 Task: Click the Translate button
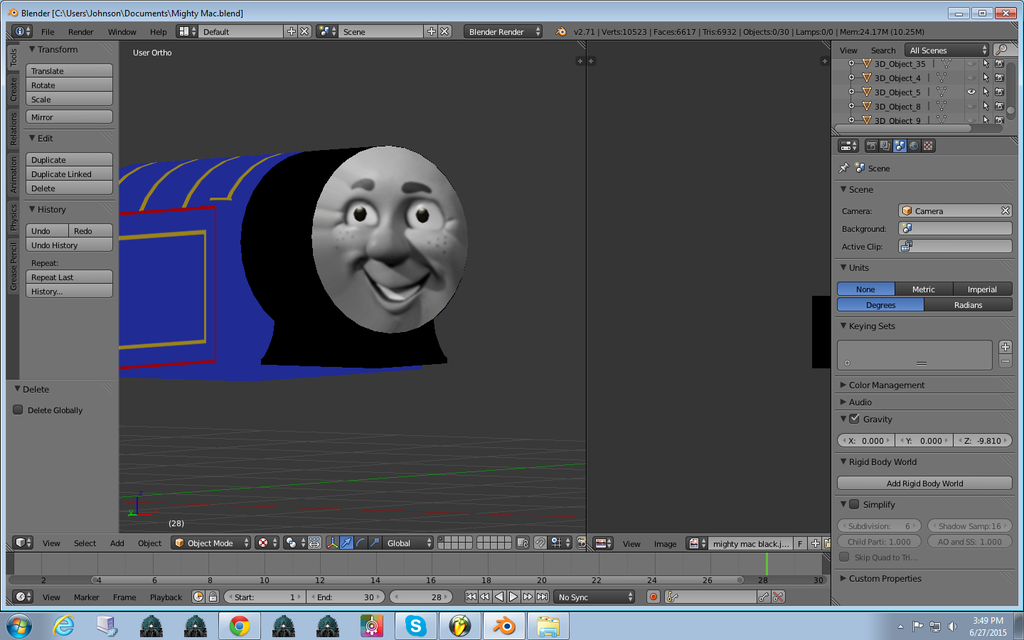tap(69, 71)
